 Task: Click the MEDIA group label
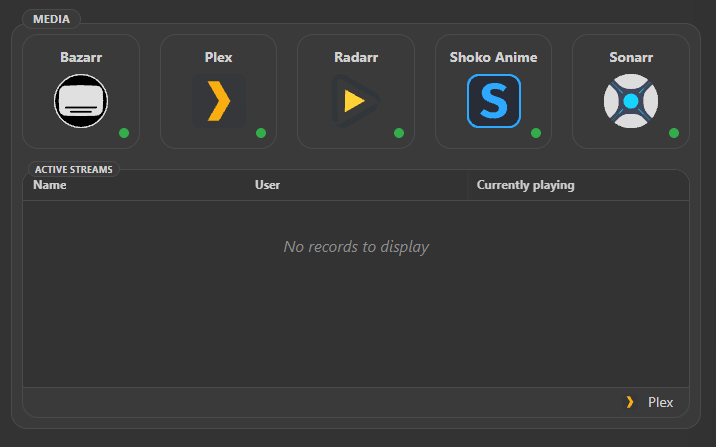click(x=51, y=19)
